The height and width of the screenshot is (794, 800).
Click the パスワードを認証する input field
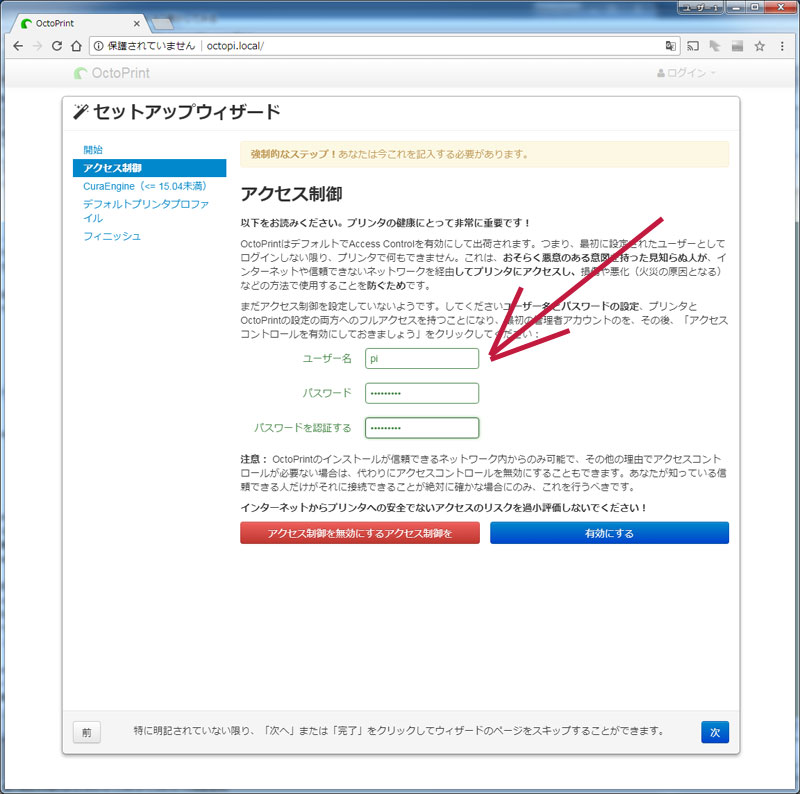(x=422, y=428)
